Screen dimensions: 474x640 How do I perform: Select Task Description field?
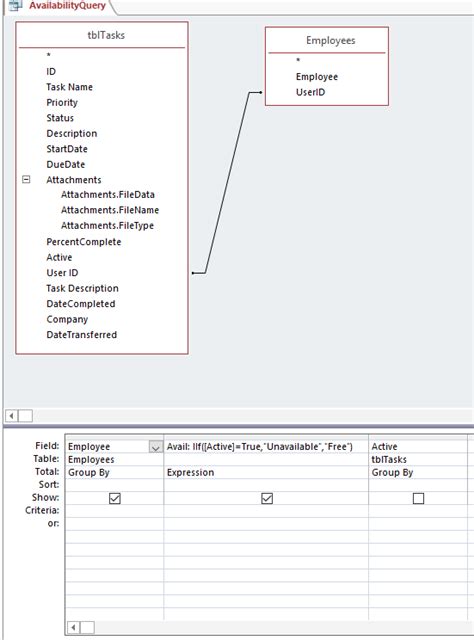click(82, 289)
